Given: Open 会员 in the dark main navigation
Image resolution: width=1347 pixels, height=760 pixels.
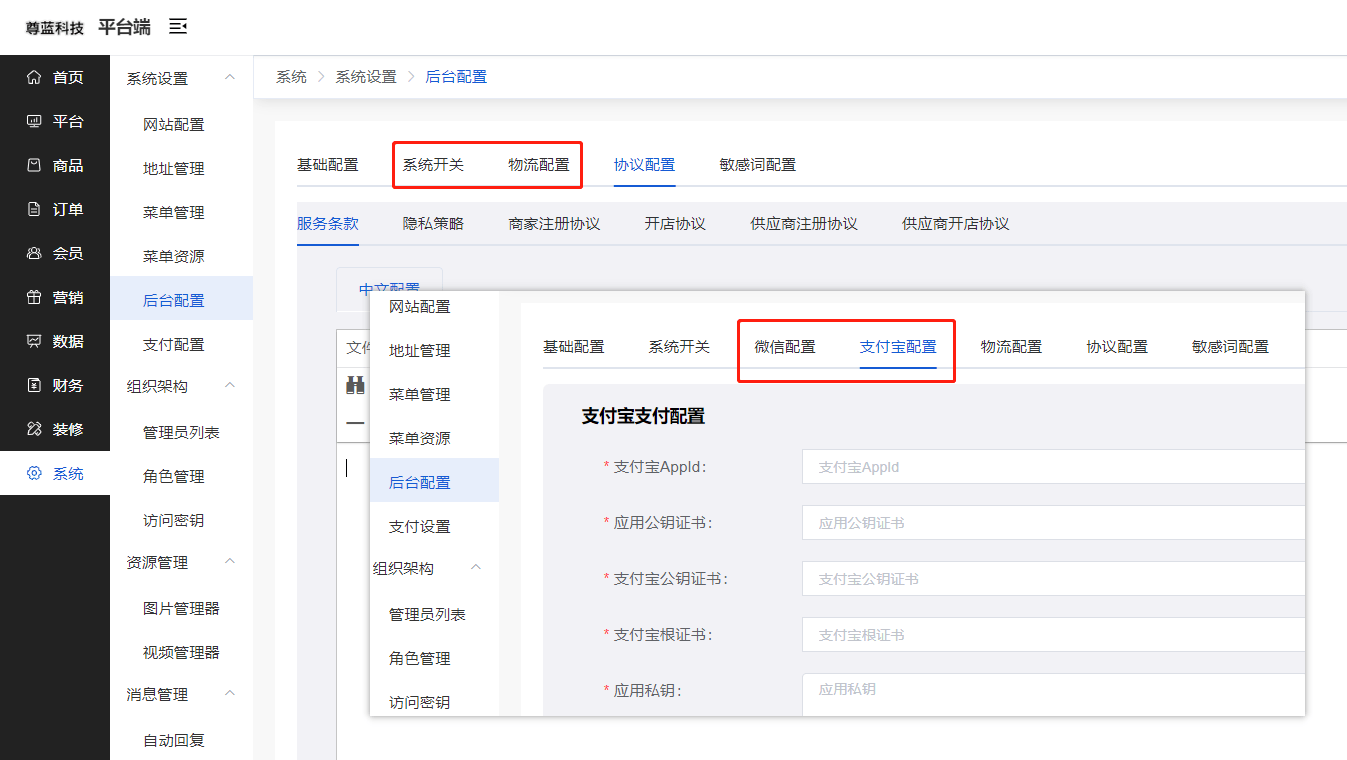Looking at the screenshot, I should (x=55, y=254).
